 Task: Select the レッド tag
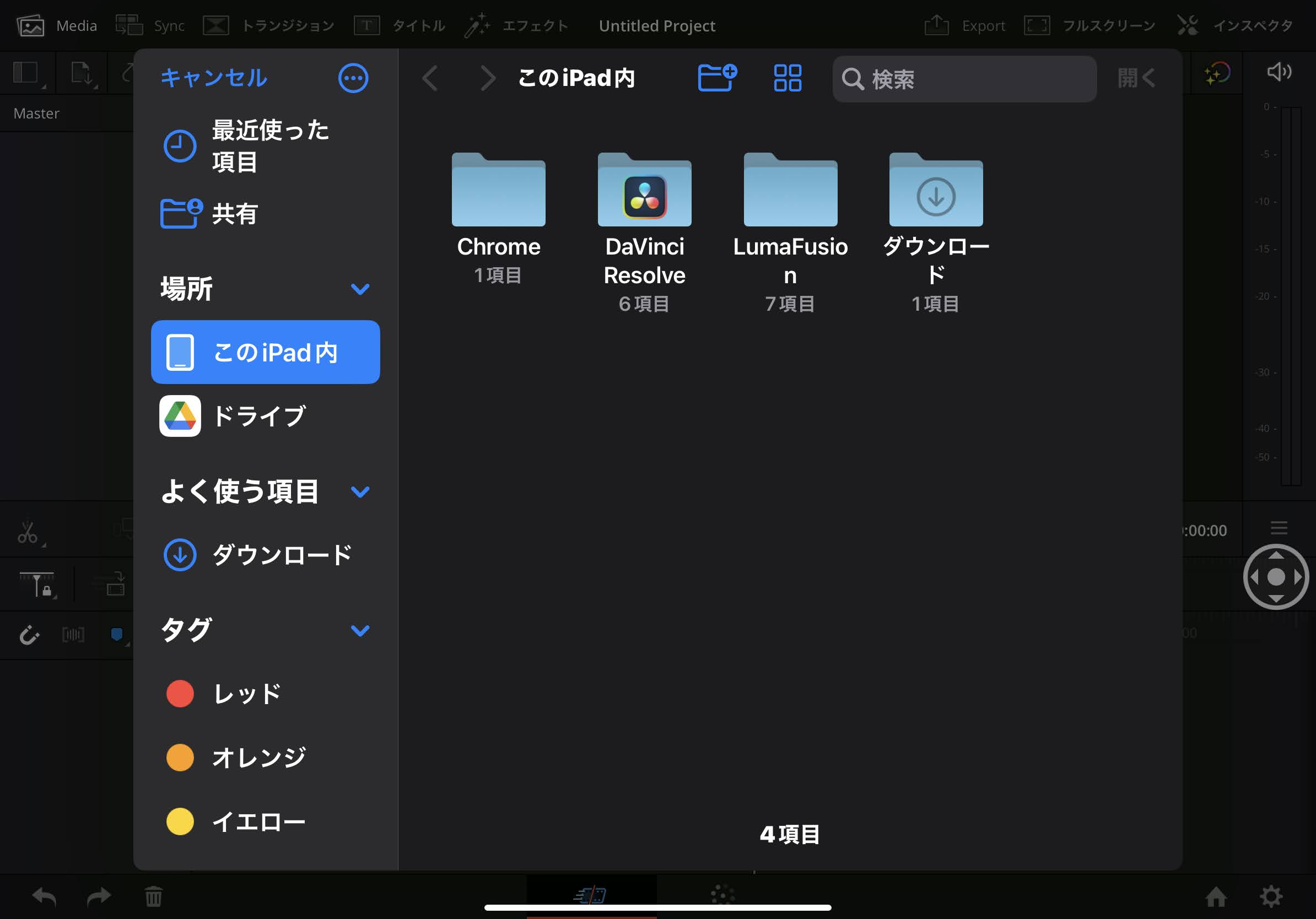point(246,694)
